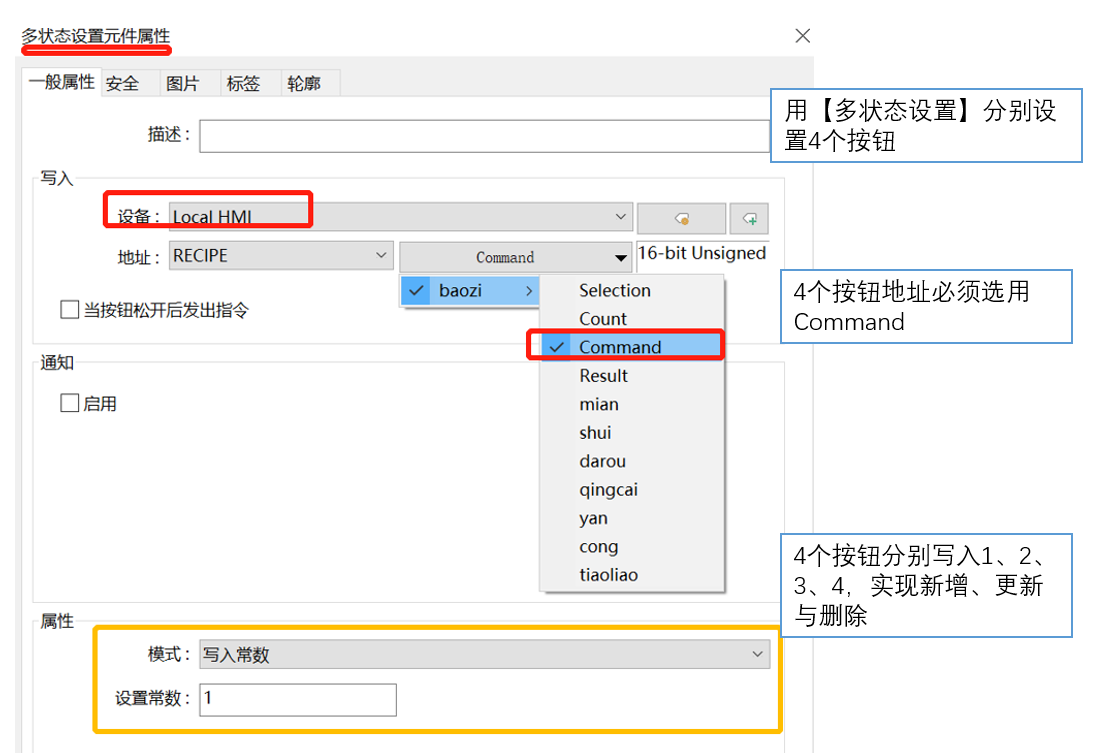Click the tag settings icon button
The width and height of the screenshot is (1100, 753).
point(681,218)
